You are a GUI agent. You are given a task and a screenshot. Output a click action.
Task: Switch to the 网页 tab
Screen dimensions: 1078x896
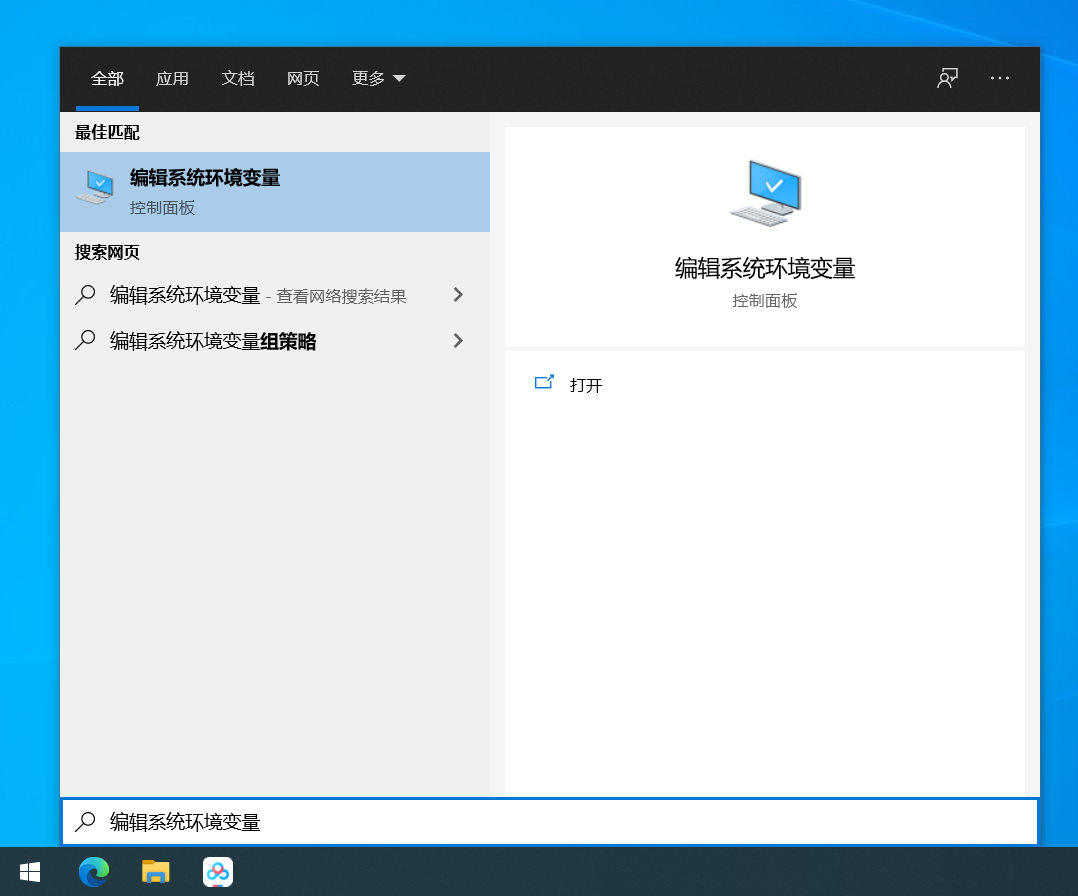(303, 78)
